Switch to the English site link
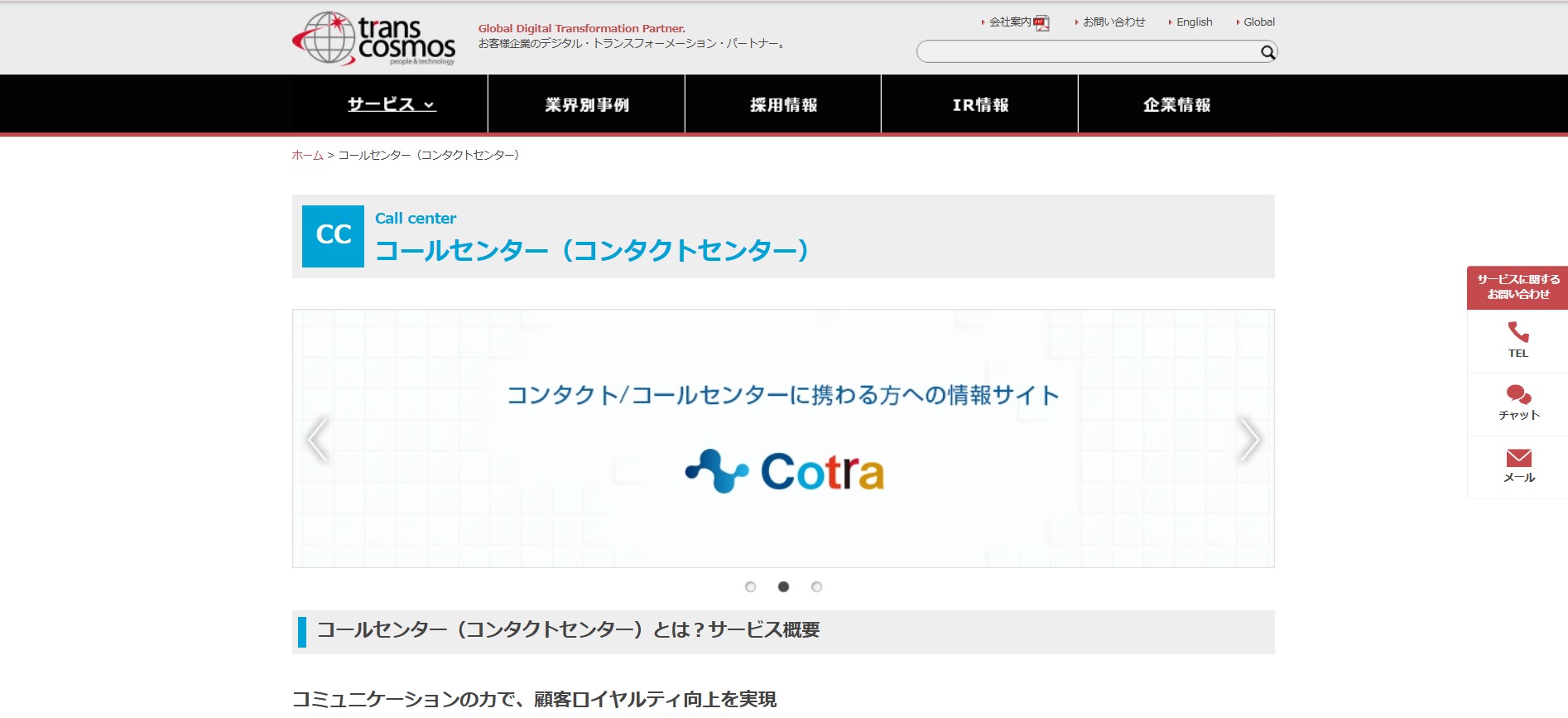This screenshot has height=718, width=1568. coord(1194,22)
